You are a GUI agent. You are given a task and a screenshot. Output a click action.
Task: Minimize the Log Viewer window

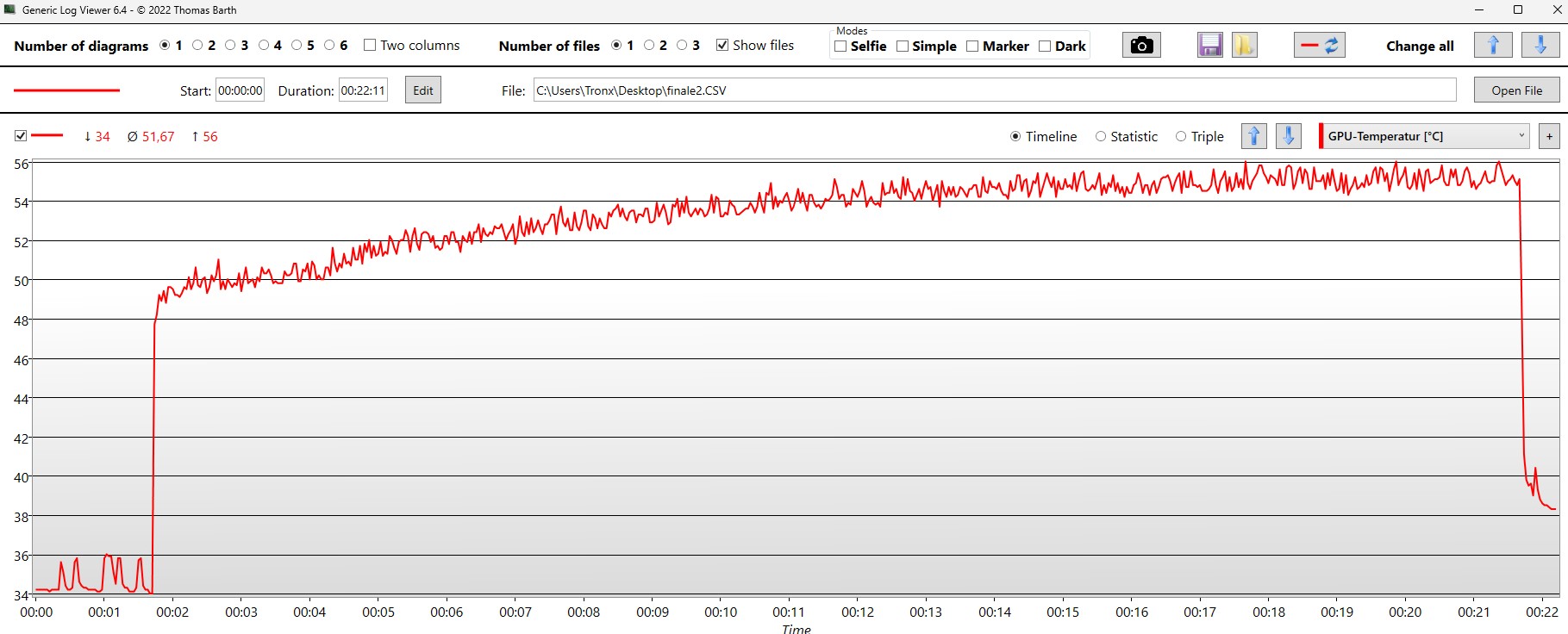click(x=1478, y=9)
